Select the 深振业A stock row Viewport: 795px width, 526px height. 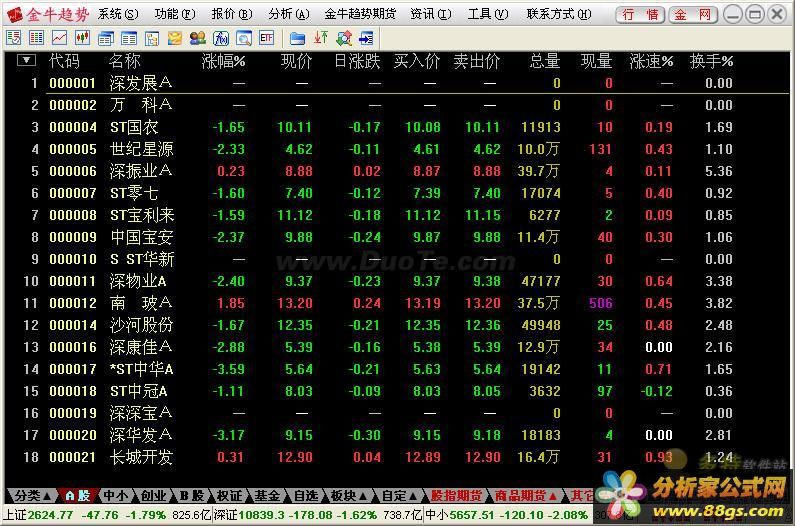pyautogui.click(x=396, y=171)
